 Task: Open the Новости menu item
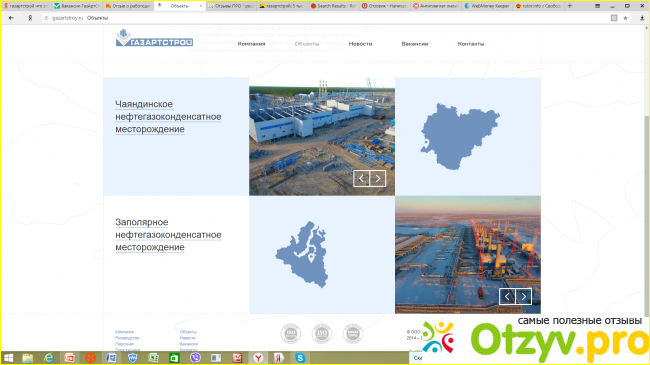click(360, 44)
